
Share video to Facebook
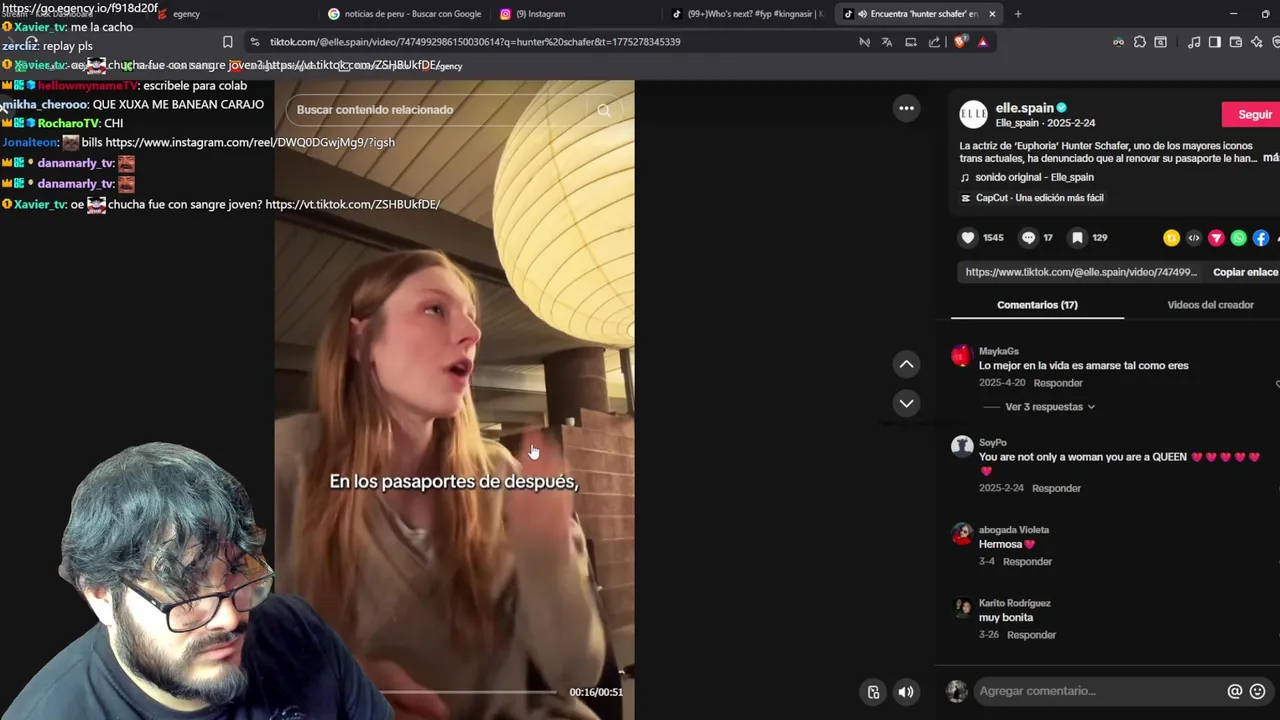click(x=1261, y=238)
